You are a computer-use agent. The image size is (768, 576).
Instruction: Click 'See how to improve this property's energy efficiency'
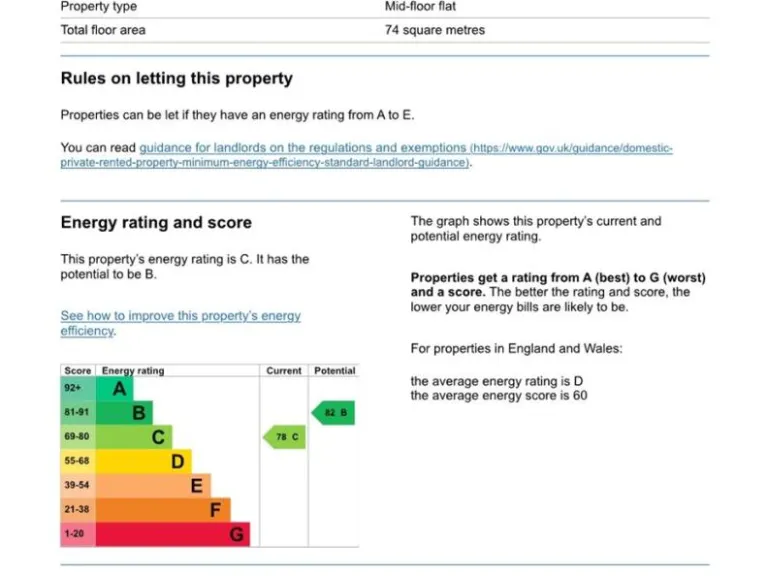point(180,316)
